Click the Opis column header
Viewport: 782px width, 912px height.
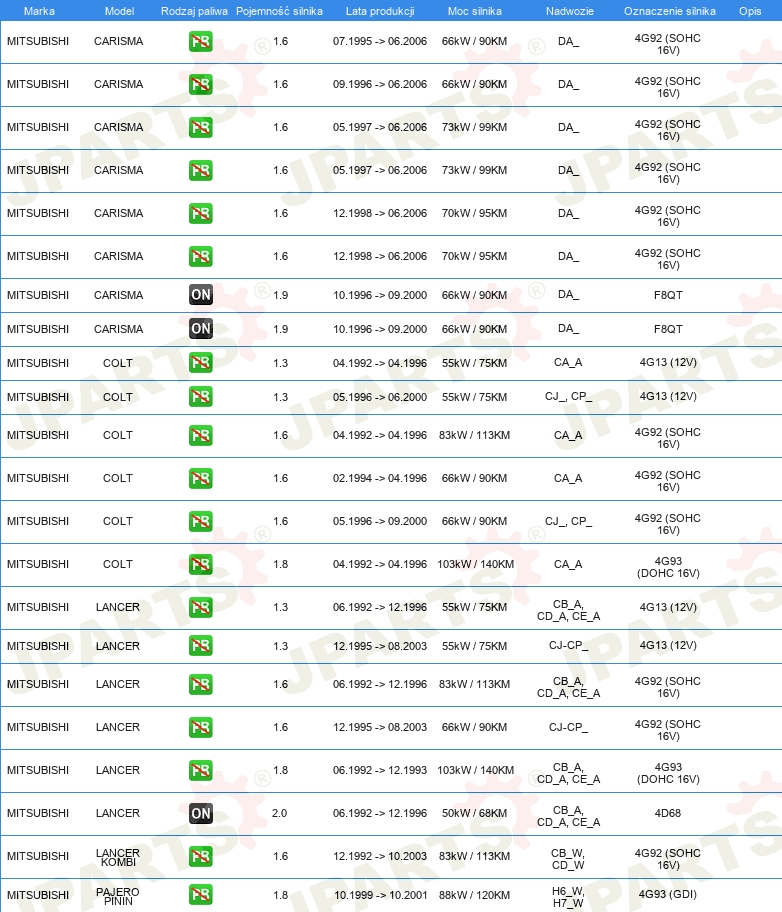click(x=750, y=11)
